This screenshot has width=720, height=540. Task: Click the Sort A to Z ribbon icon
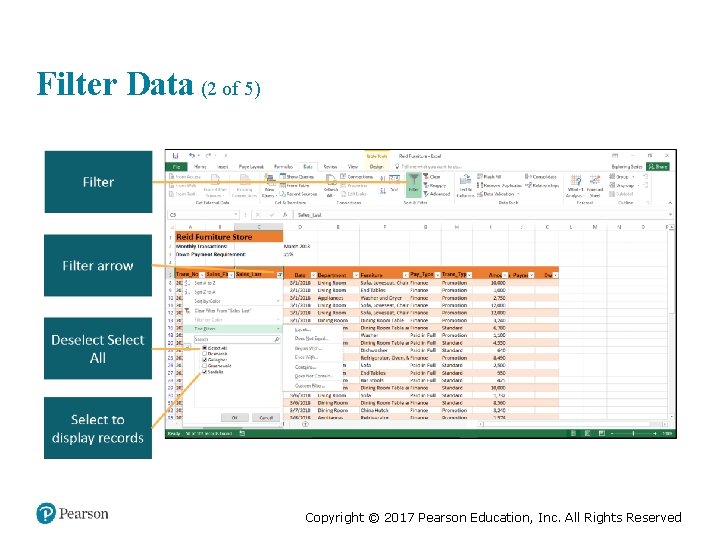[382, 178]
